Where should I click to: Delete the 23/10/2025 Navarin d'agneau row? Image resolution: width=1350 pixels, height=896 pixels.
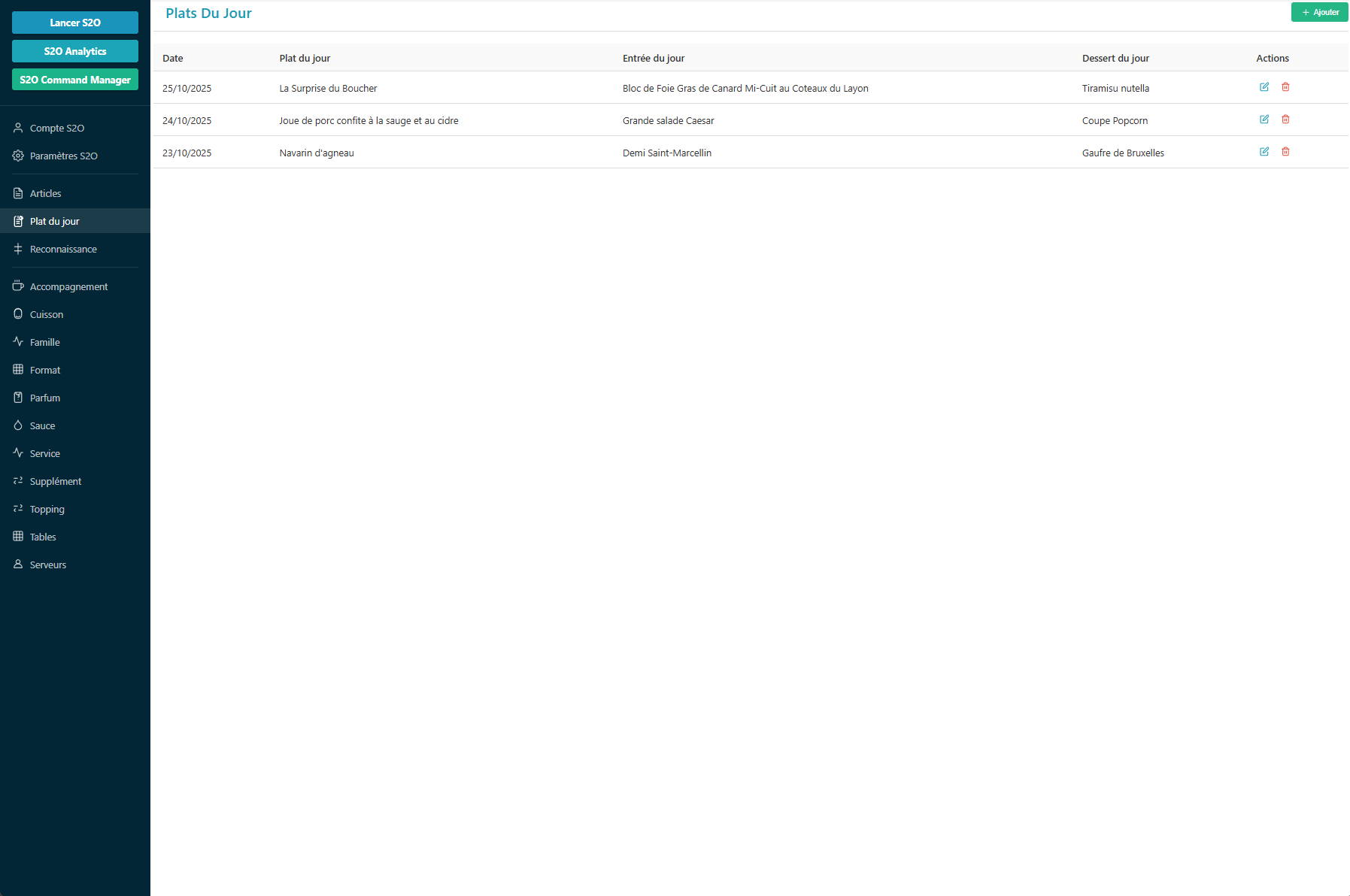tap(1285, 152)
